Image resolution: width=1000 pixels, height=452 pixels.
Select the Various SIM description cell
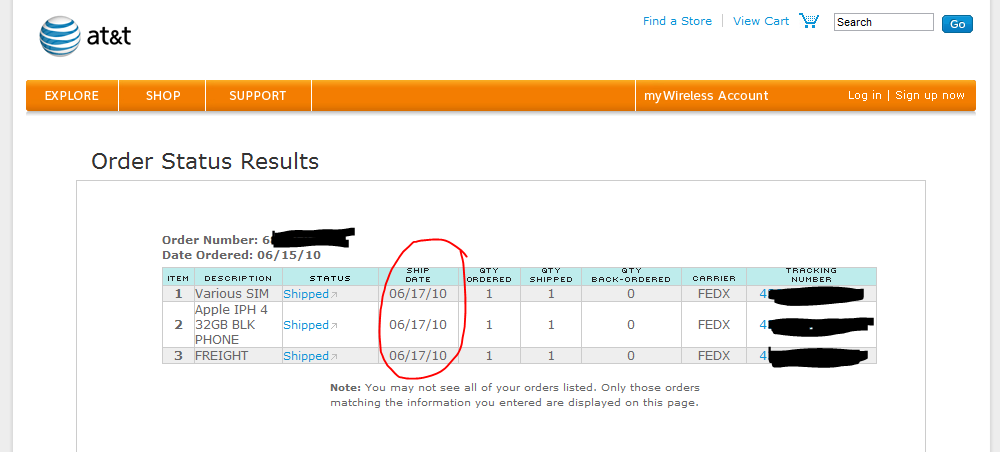(x=239, y=294)
